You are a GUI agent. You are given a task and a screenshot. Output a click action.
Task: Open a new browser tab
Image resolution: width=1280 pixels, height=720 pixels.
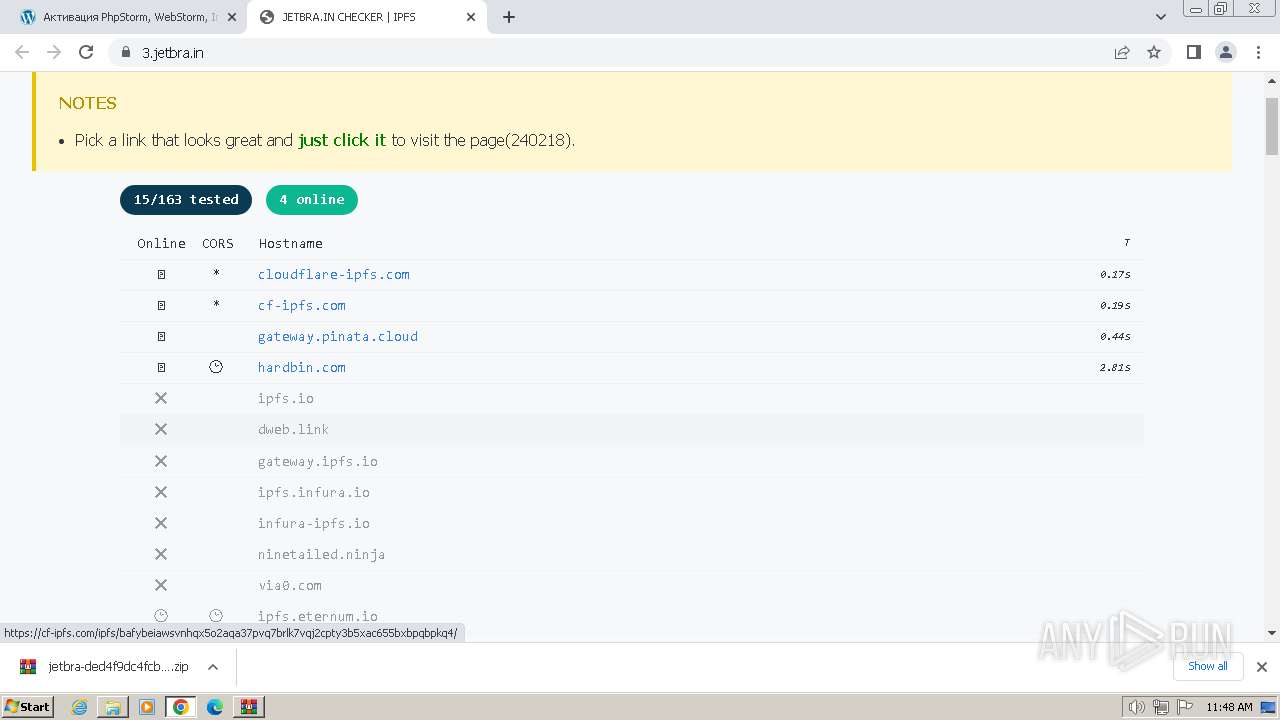pos(509,17)
